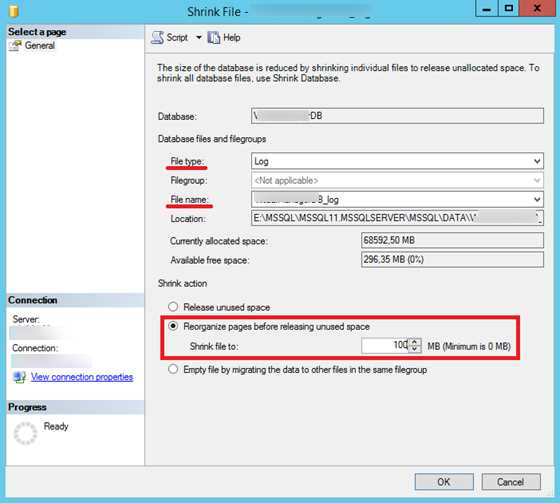This screenshot has height=503, width=560.
Task: Click the Ready progress spinner icon
Action: click(25, 433)
